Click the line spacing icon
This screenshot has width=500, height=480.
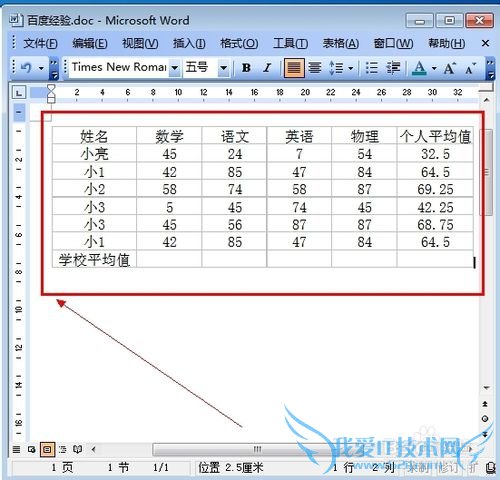[x=336, y=68]
